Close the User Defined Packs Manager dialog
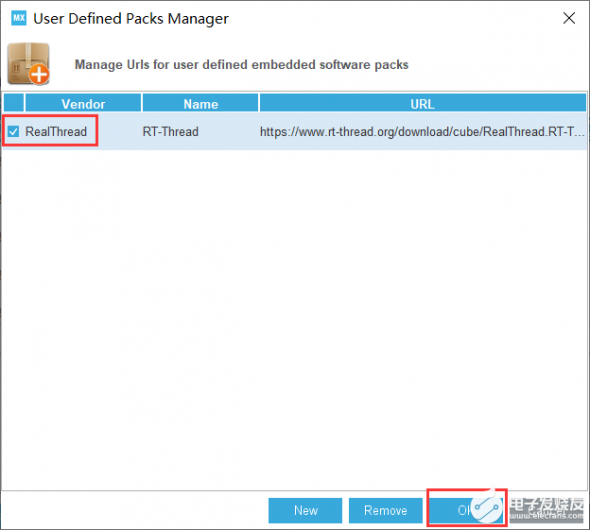 pos(569,18)
